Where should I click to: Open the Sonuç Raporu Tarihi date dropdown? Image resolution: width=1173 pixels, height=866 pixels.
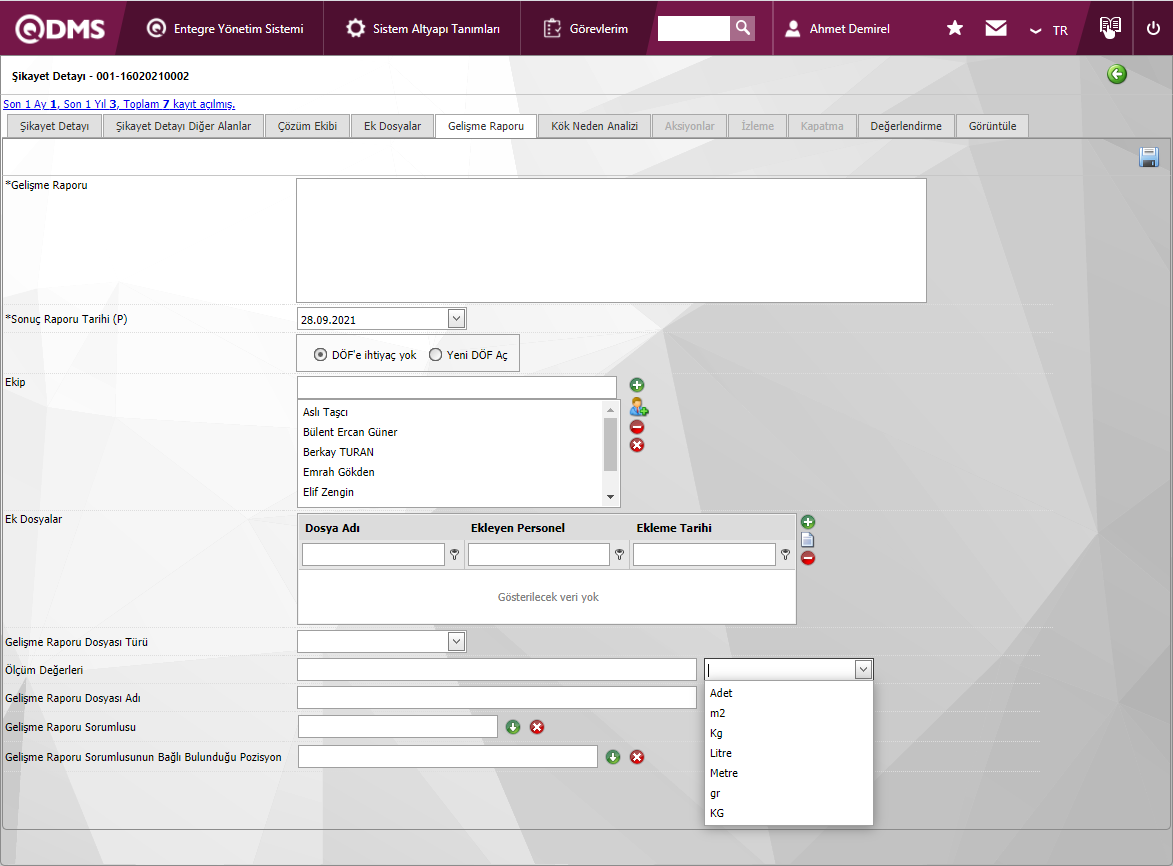click(x=456, y=319)
